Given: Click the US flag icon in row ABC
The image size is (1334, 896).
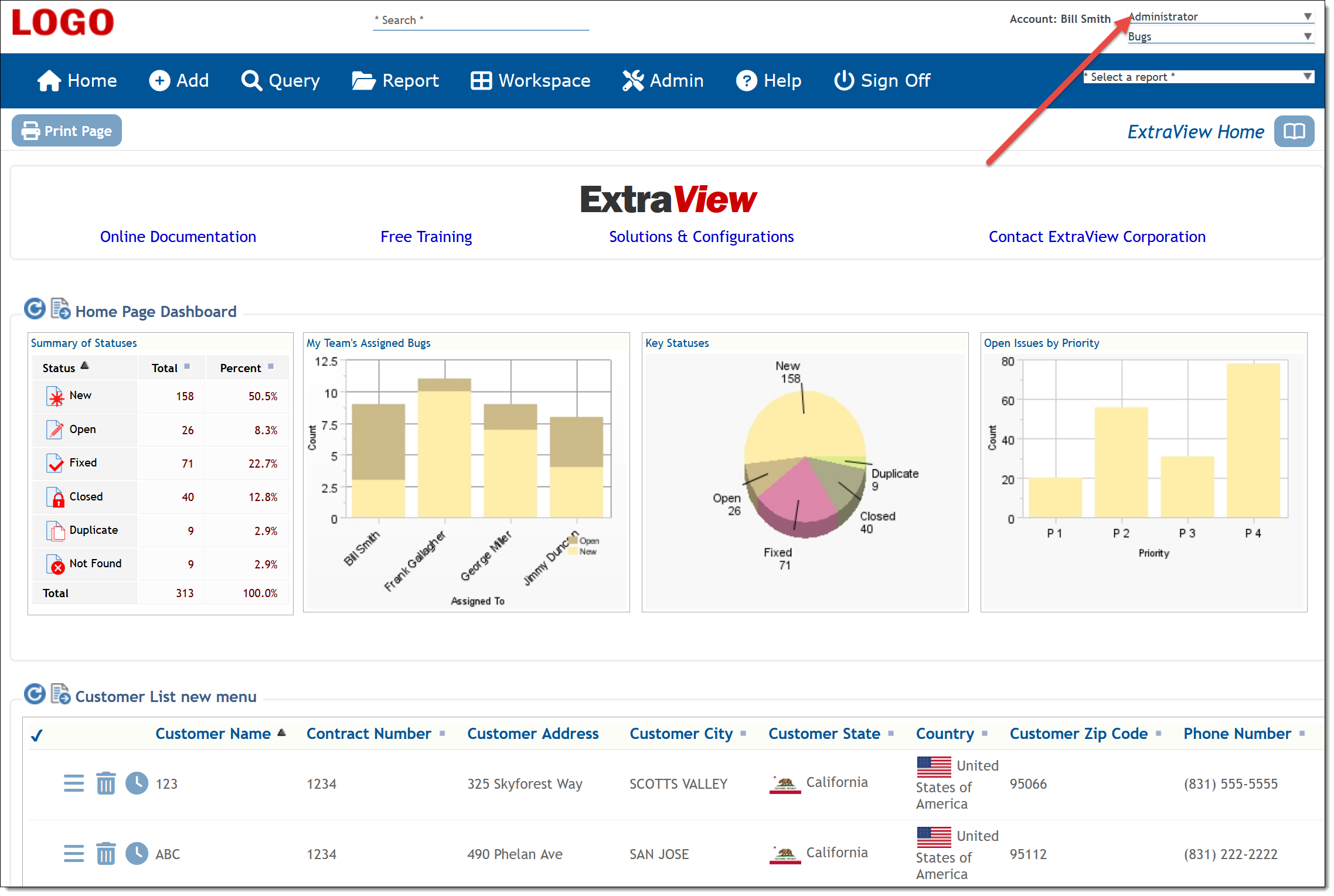Looking at the screenshot, I should [x=934, y=837].
